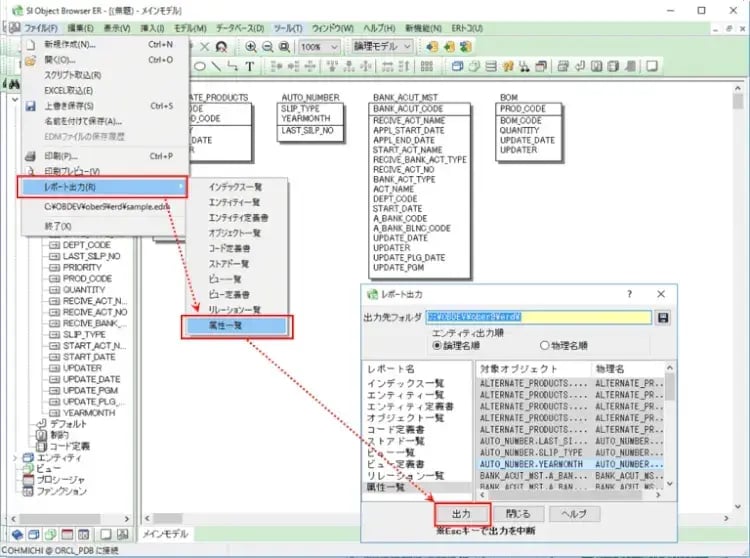This screenshot has width=750, height=558.
Task: Select the 論理名順 radio button
Action: 437,345
